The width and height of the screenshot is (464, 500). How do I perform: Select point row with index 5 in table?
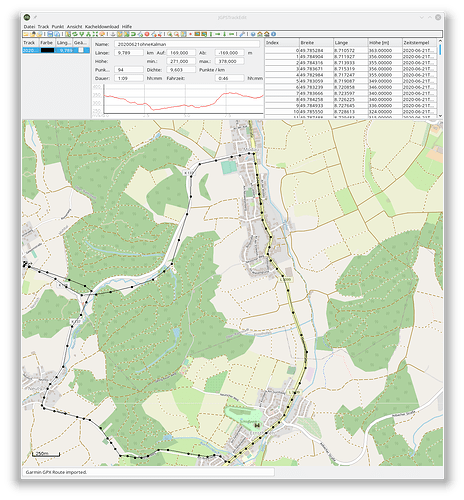coord(351,81)
